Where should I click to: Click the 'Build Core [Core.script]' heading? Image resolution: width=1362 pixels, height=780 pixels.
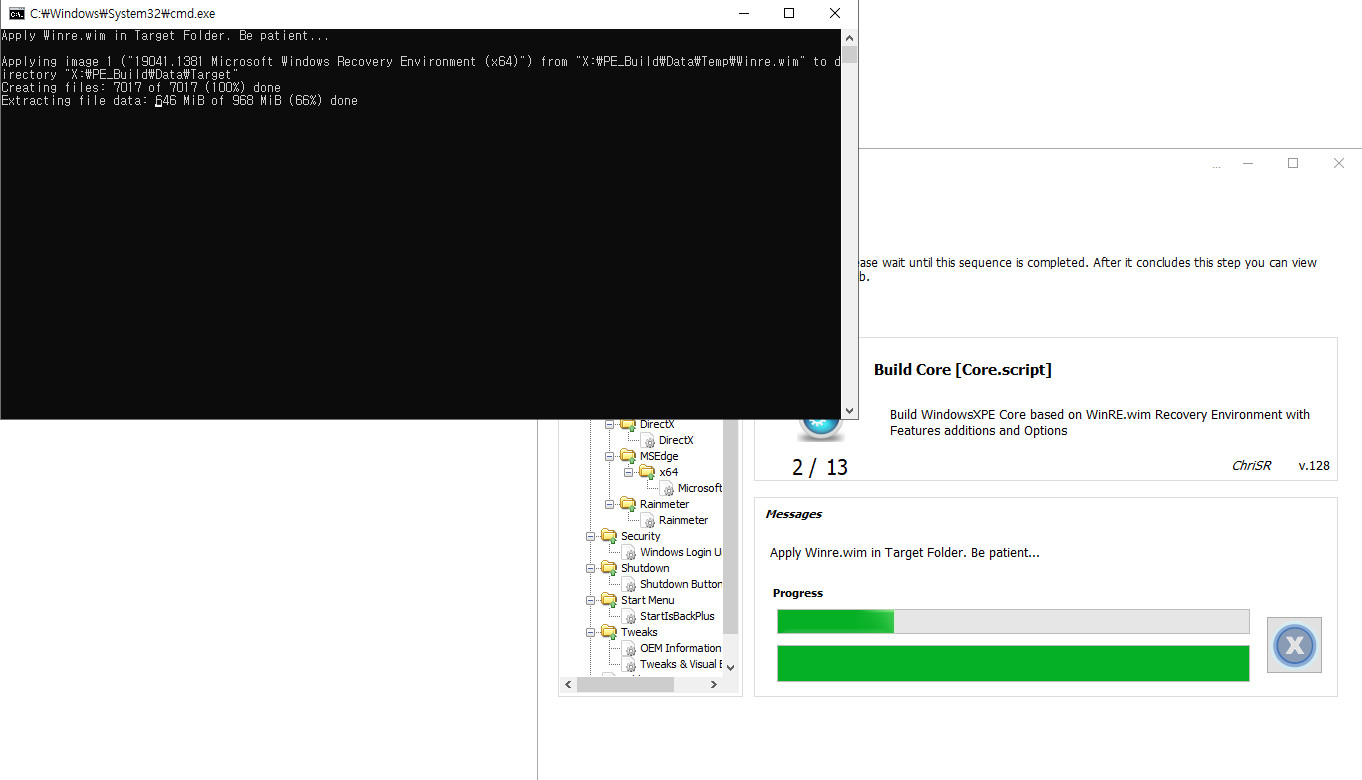point(963,370)
